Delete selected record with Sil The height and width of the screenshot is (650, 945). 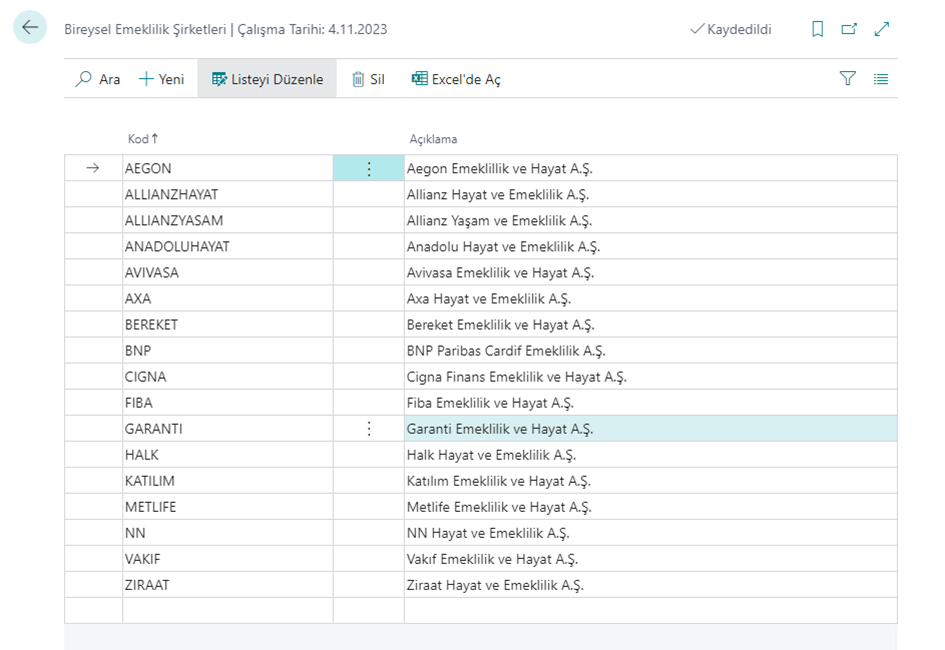(x=368, y=79)
